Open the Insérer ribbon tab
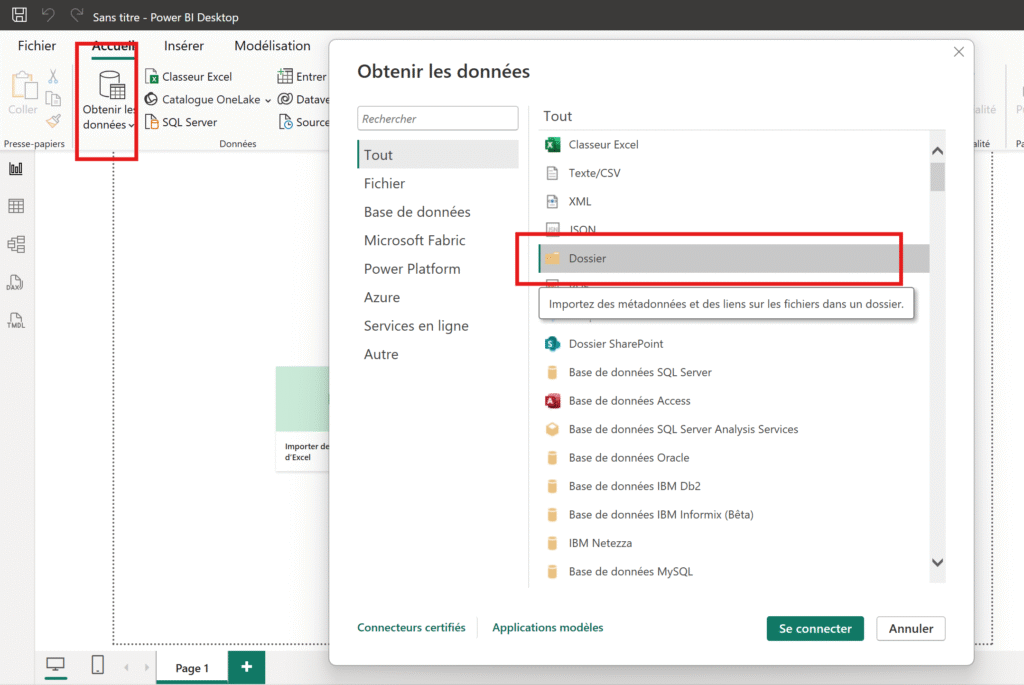 point(184,46)
